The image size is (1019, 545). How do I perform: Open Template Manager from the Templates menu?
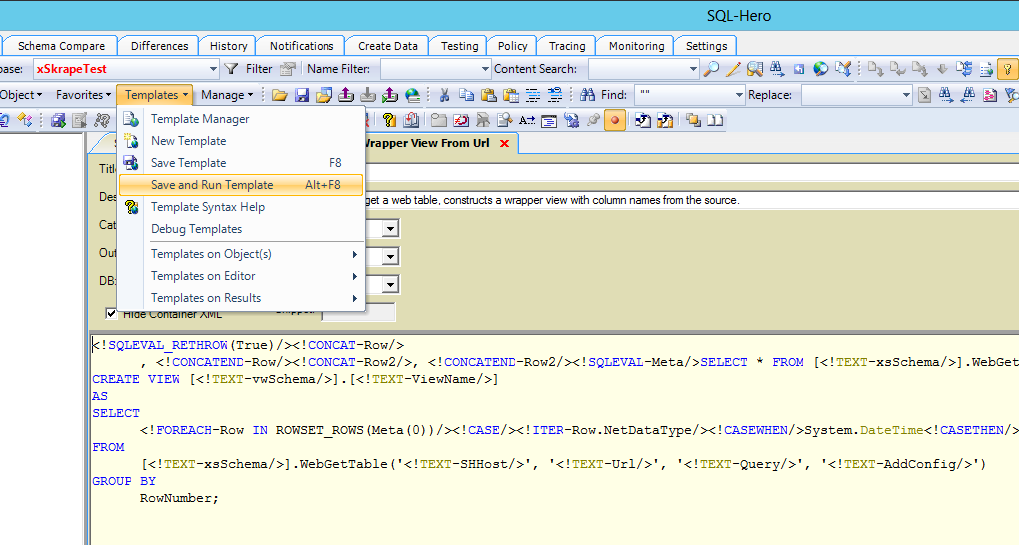click(240, 119)
